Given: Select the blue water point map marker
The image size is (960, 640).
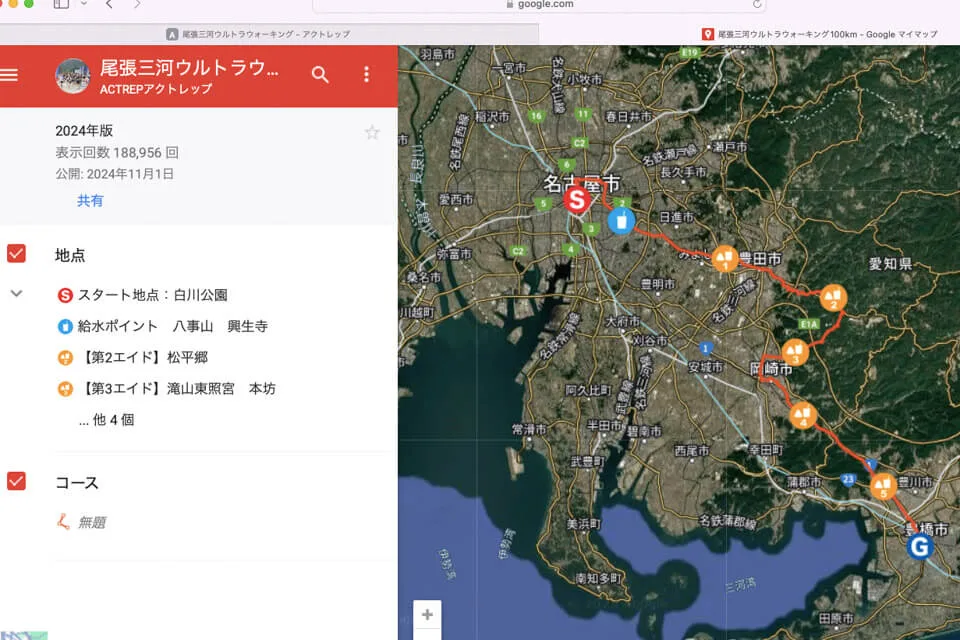Looking at the screenshot, I should 621,220.
